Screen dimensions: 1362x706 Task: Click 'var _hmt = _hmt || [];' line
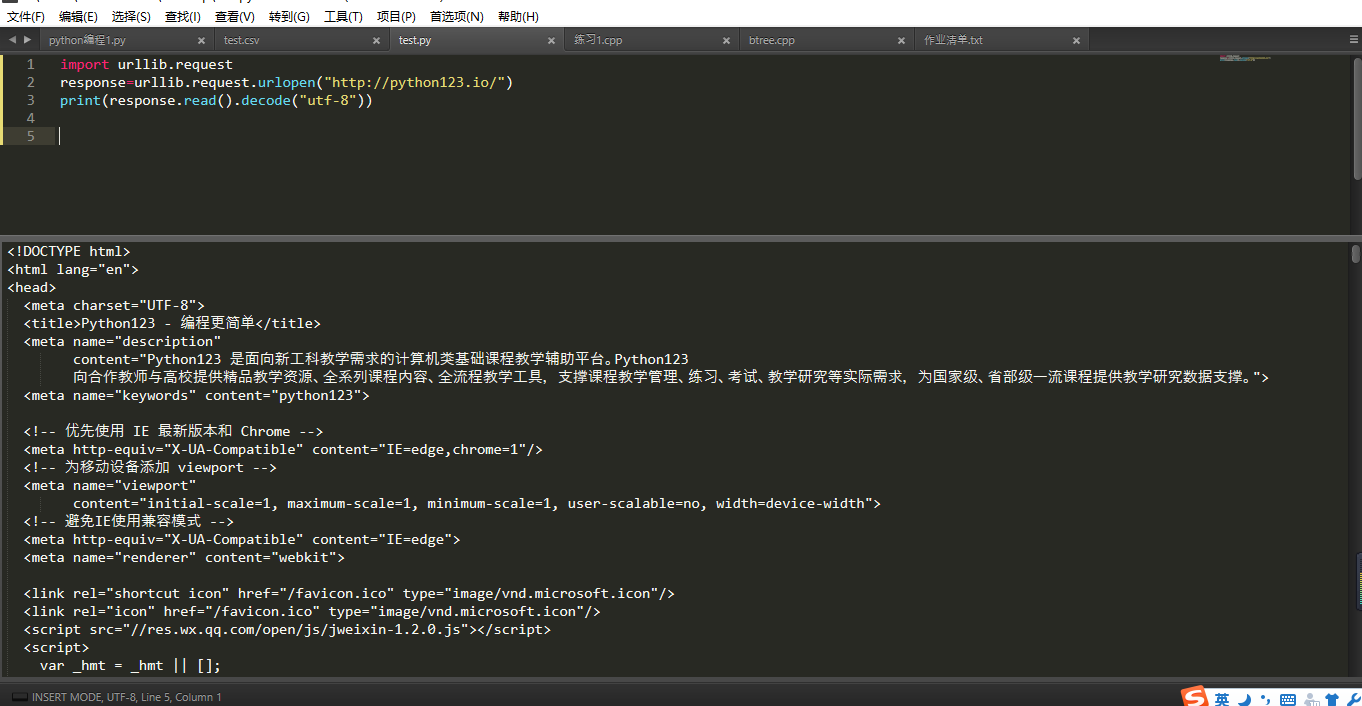(130, 665)
